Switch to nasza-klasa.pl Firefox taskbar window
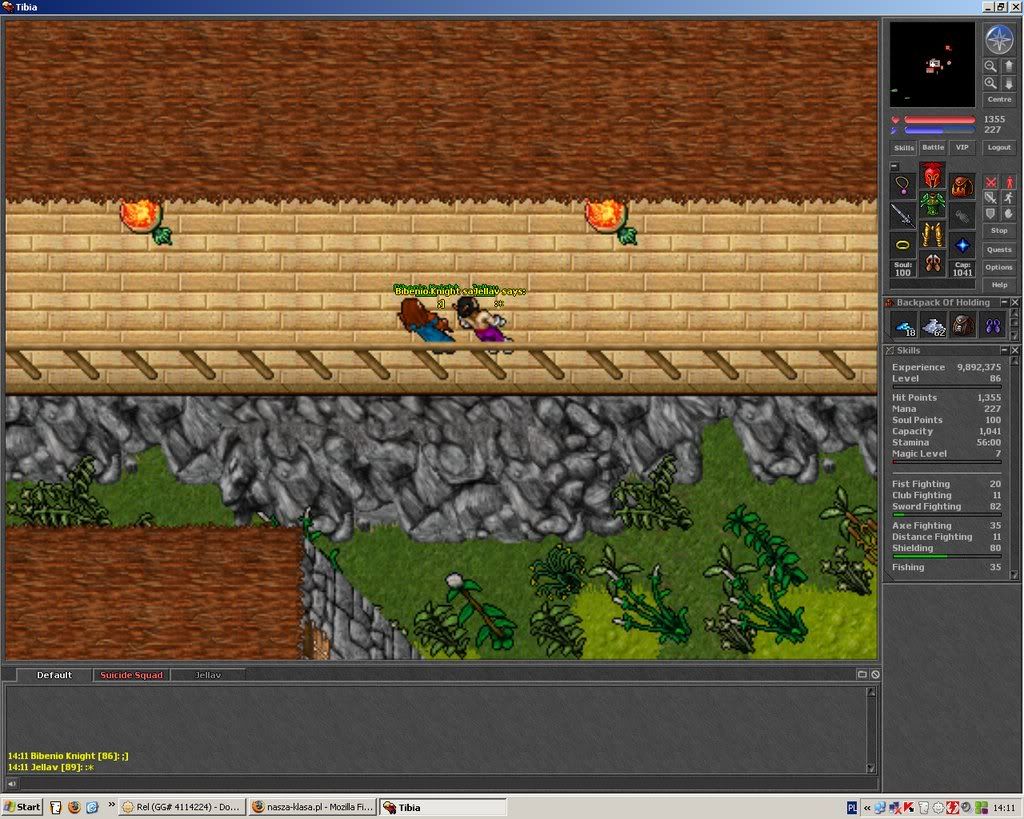Screen dimensions: 1024x819 pos(313,807)
